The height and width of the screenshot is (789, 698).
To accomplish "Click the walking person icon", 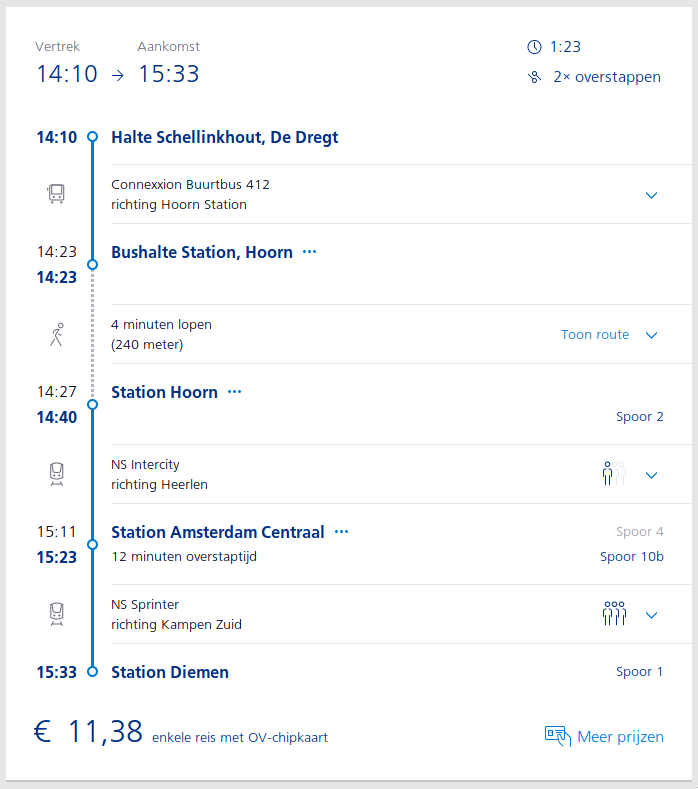I will (x=57, y=335).
